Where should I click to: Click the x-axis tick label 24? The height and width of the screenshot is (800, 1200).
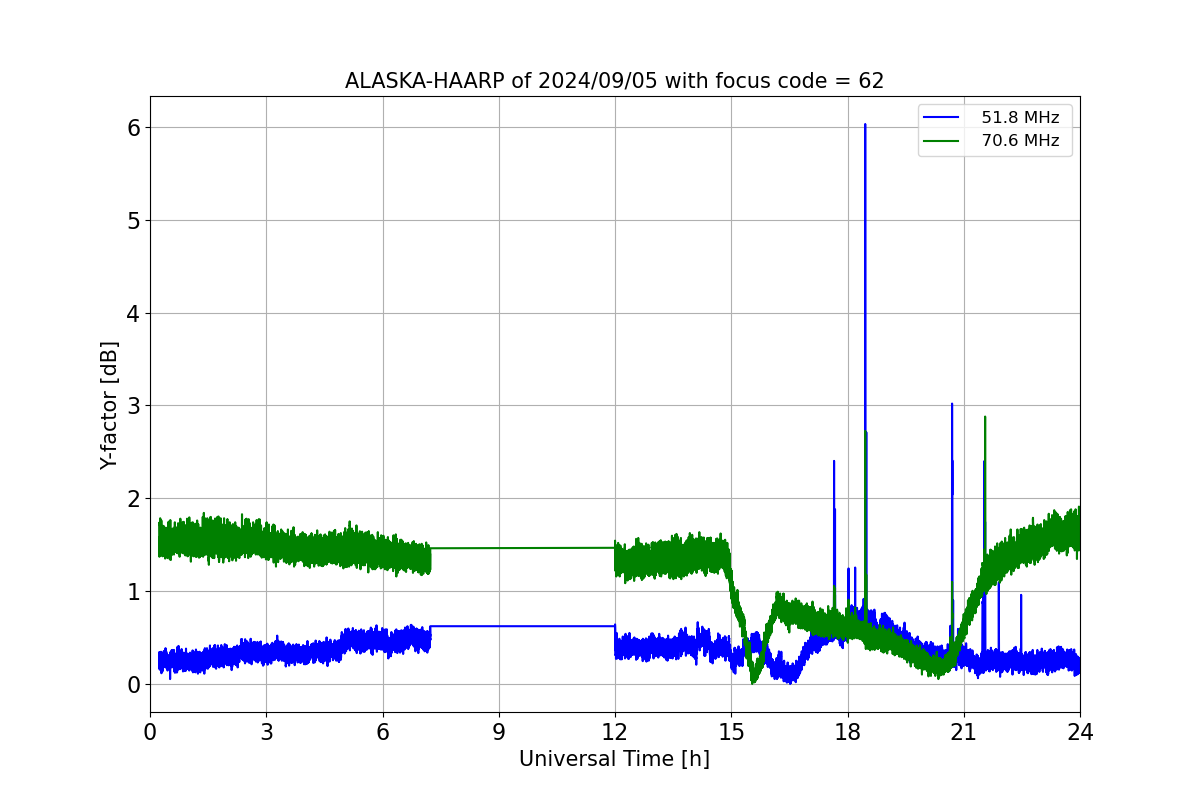click(1080, 732)
